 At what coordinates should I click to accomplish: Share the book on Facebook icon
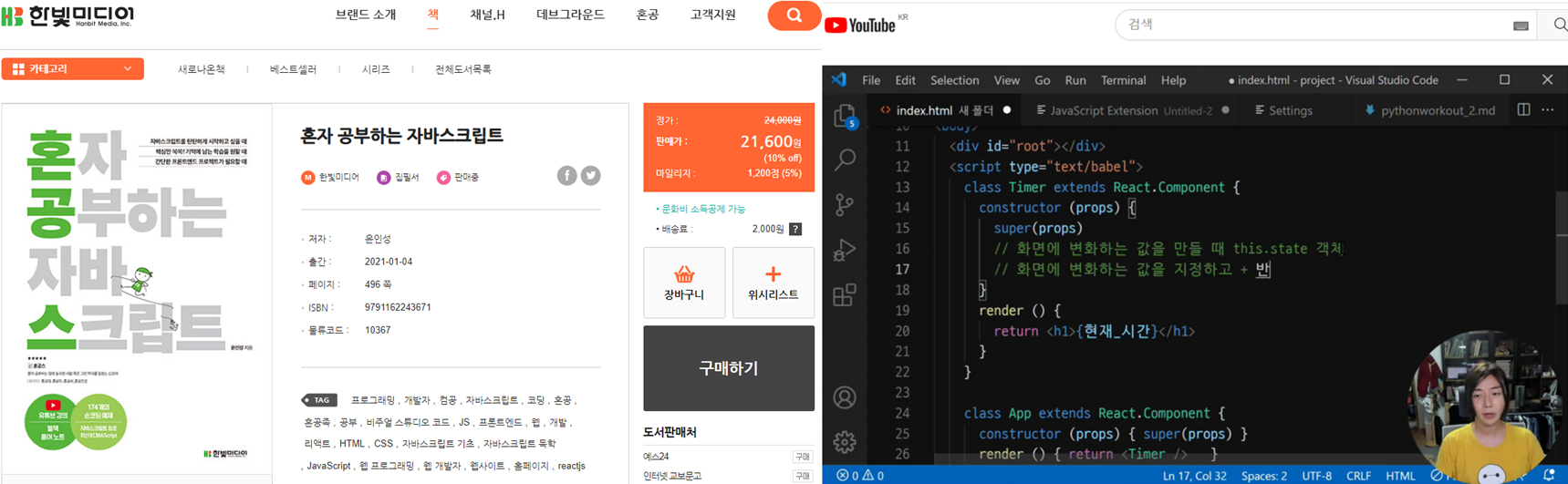click(567, 176)
